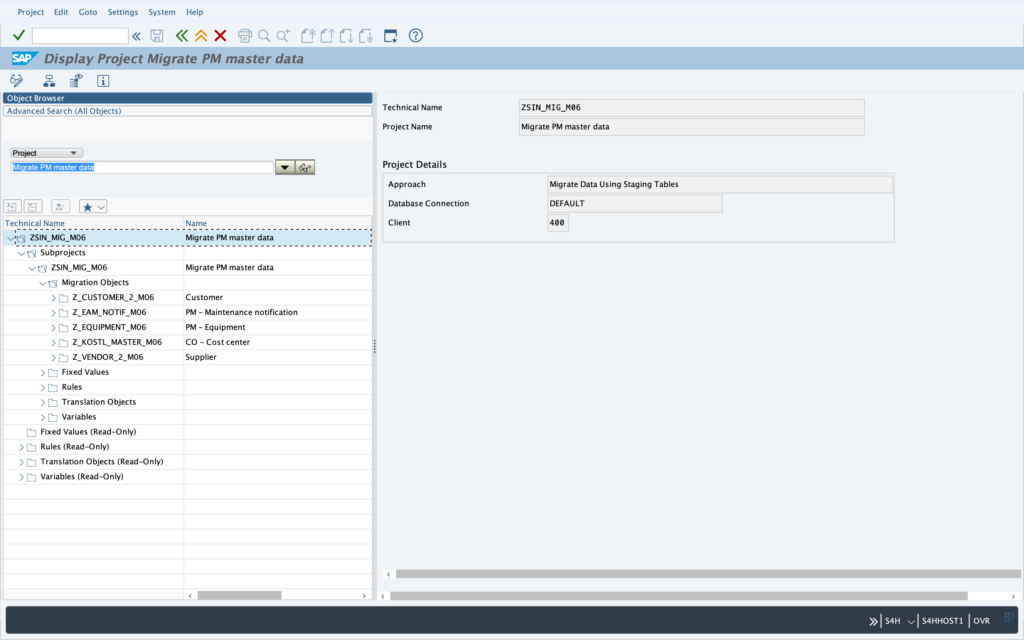Click the details pane upper horizontal scrollbar
This screenshot has width=1024, height=640.
(x=708, y=574)
